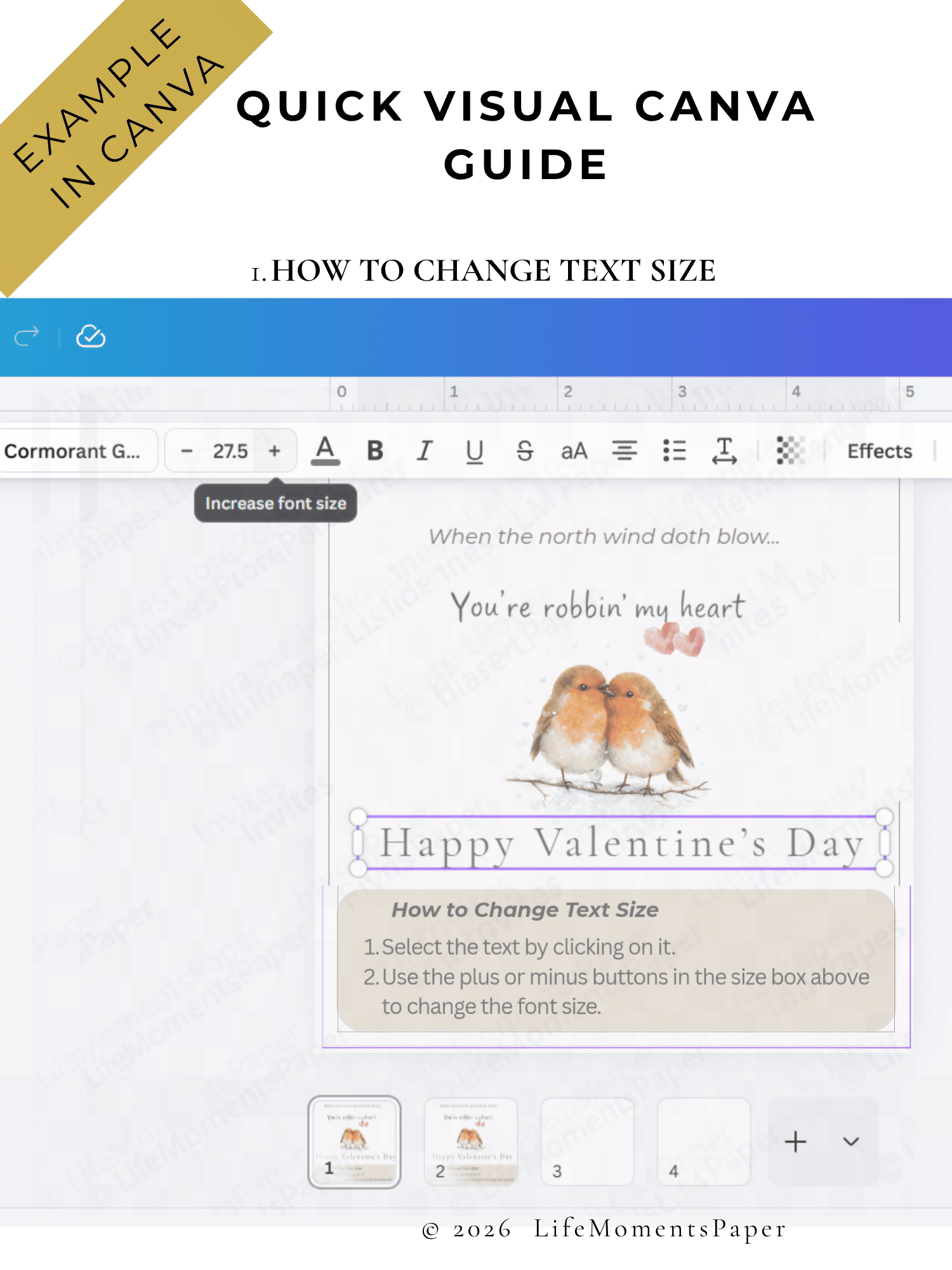Click the 27.5 font size field
This screenshot has width=952, height=1270.
pyautogui.click(x=230, y=451)
